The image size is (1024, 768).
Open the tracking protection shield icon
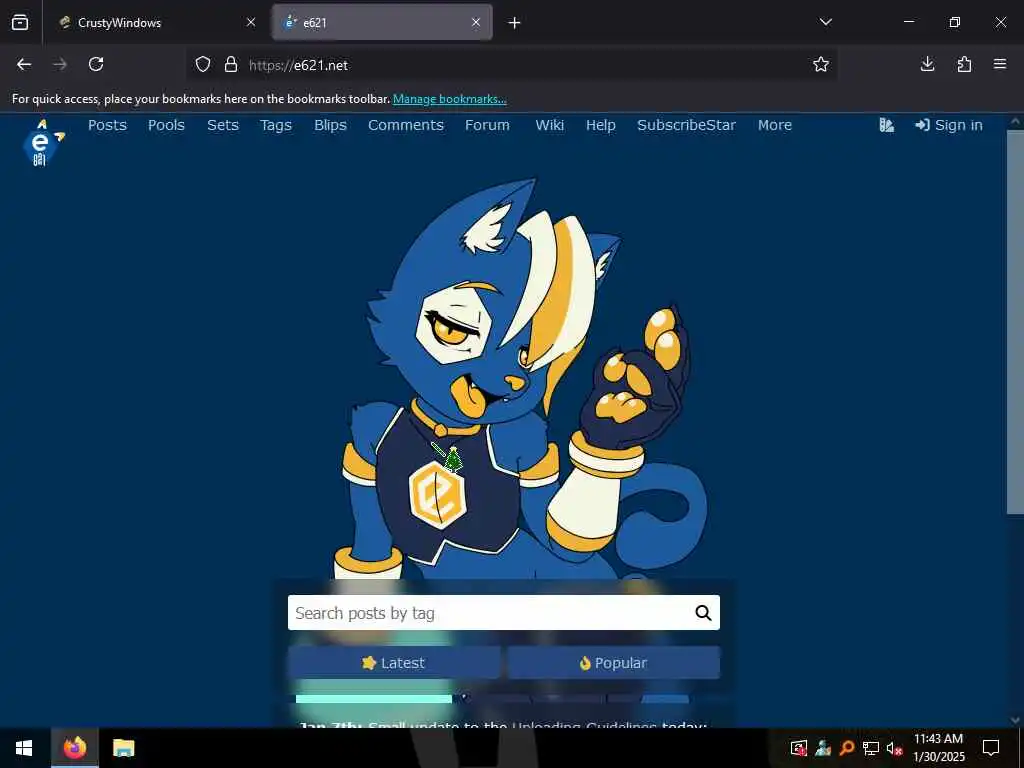point(203,64)
